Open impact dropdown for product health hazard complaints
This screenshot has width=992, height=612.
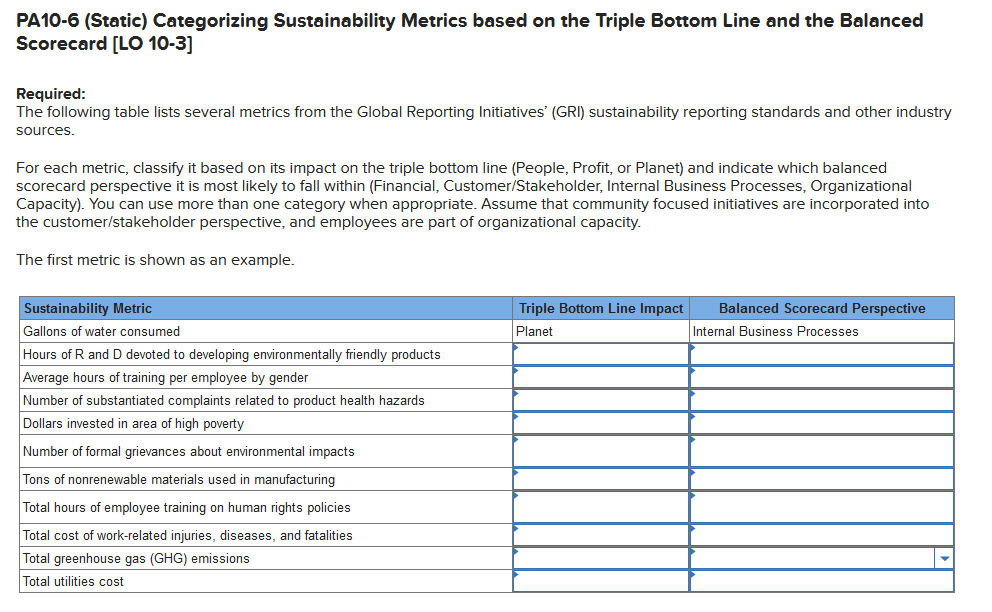[600, 400]
